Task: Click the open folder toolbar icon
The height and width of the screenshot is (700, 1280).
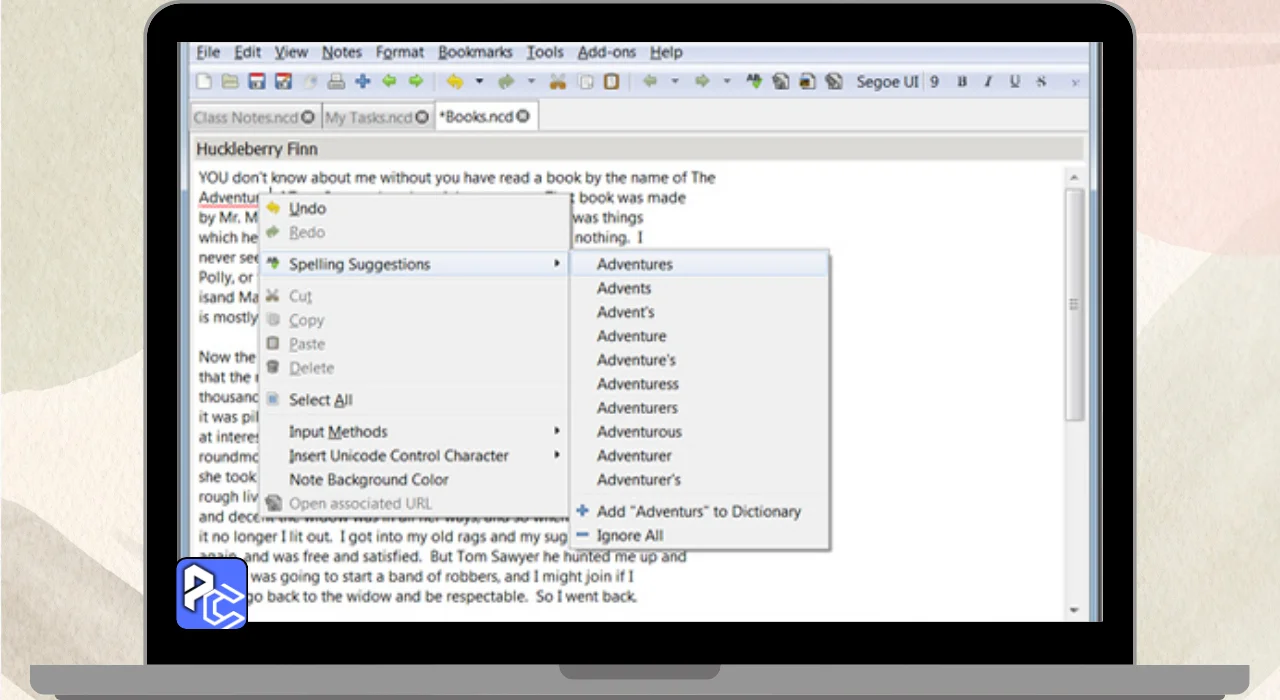Action: tap(230, 82)
